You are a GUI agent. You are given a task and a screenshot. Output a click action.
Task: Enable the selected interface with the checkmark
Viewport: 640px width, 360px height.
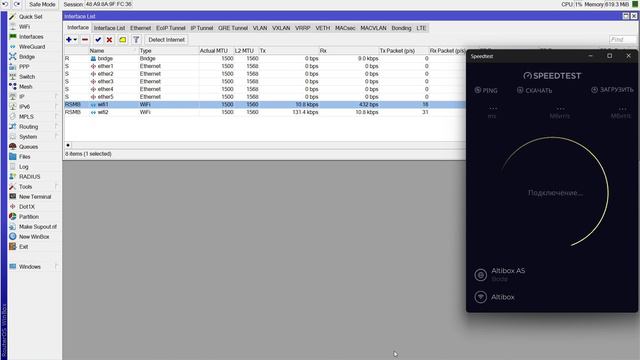click(x=98, y=40)
